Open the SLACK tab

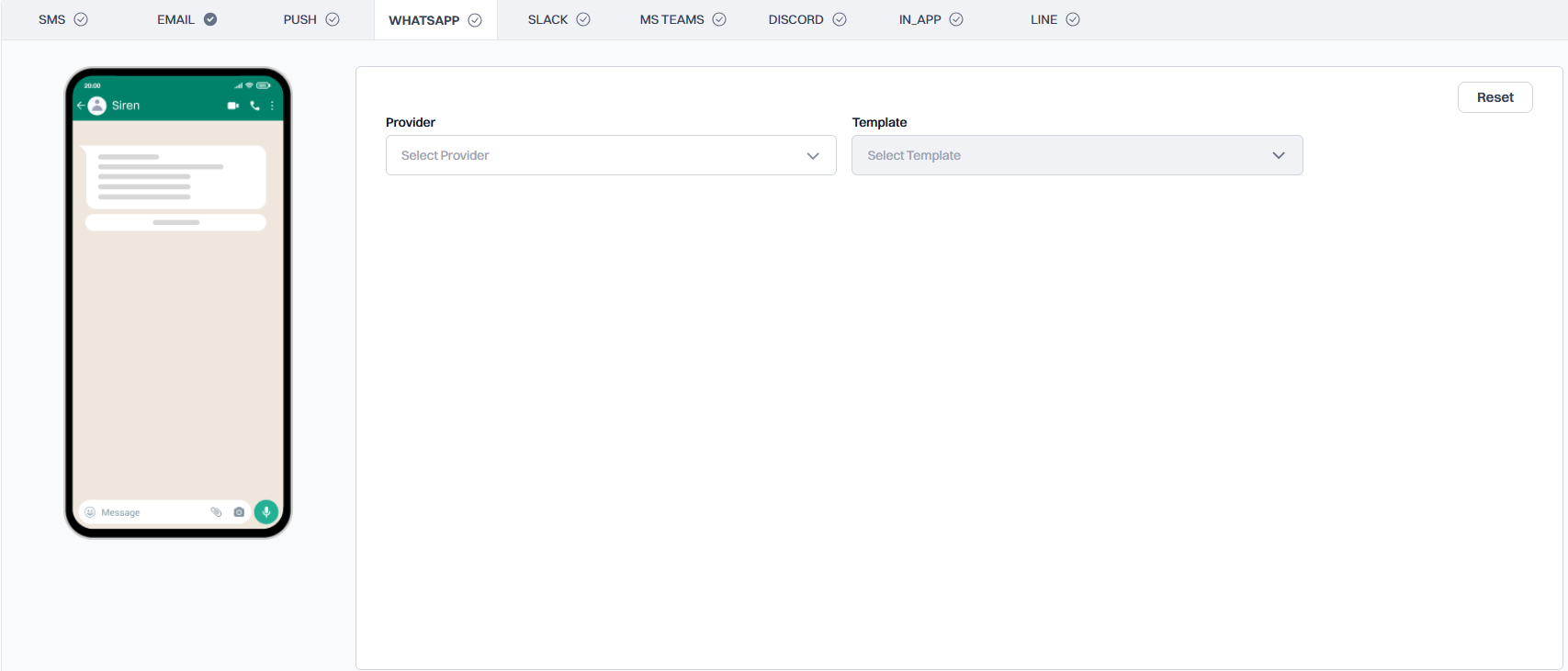(x=558, y=19)
